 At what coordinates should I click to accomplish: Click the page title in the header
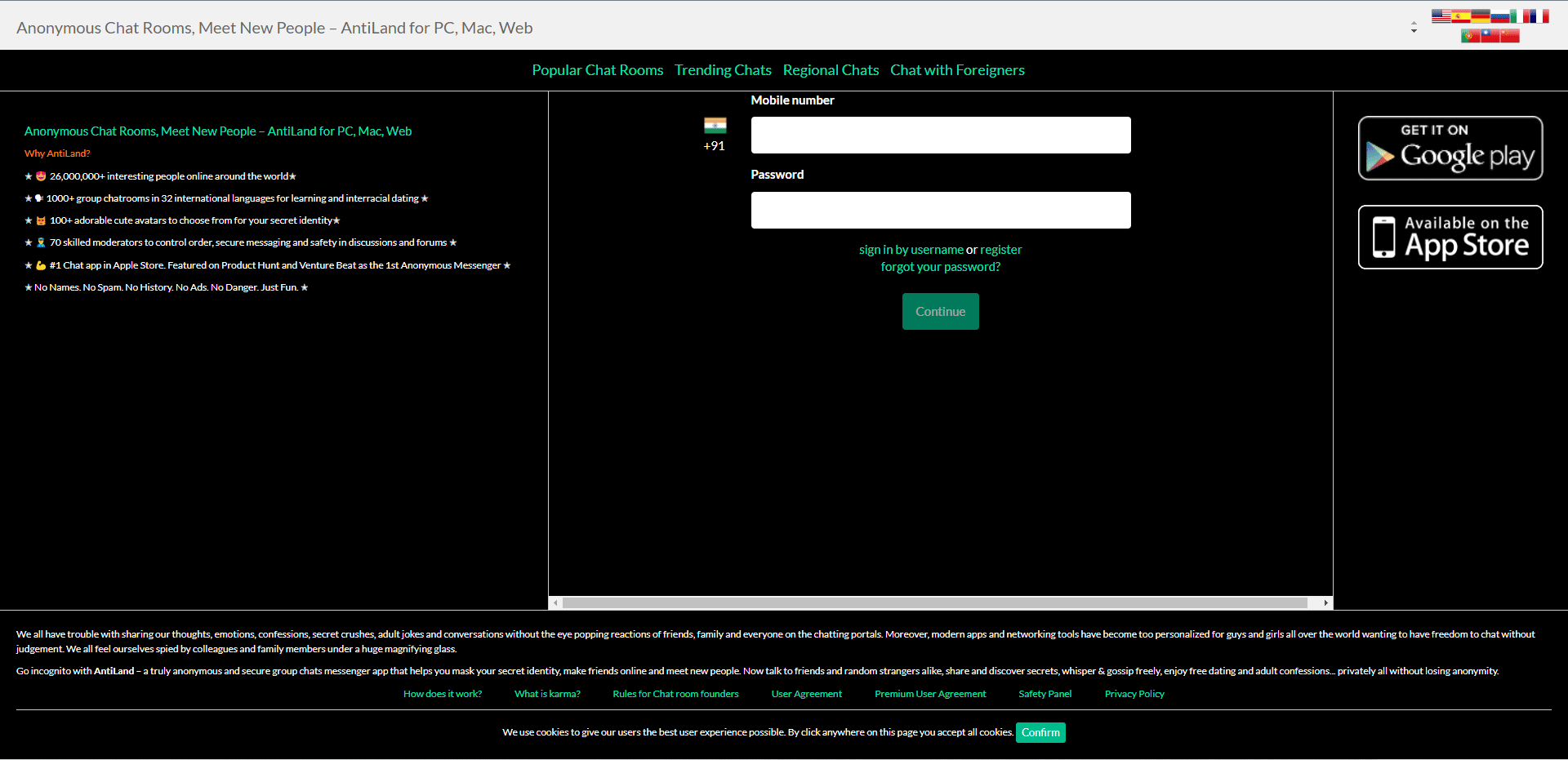pos(274,28)
